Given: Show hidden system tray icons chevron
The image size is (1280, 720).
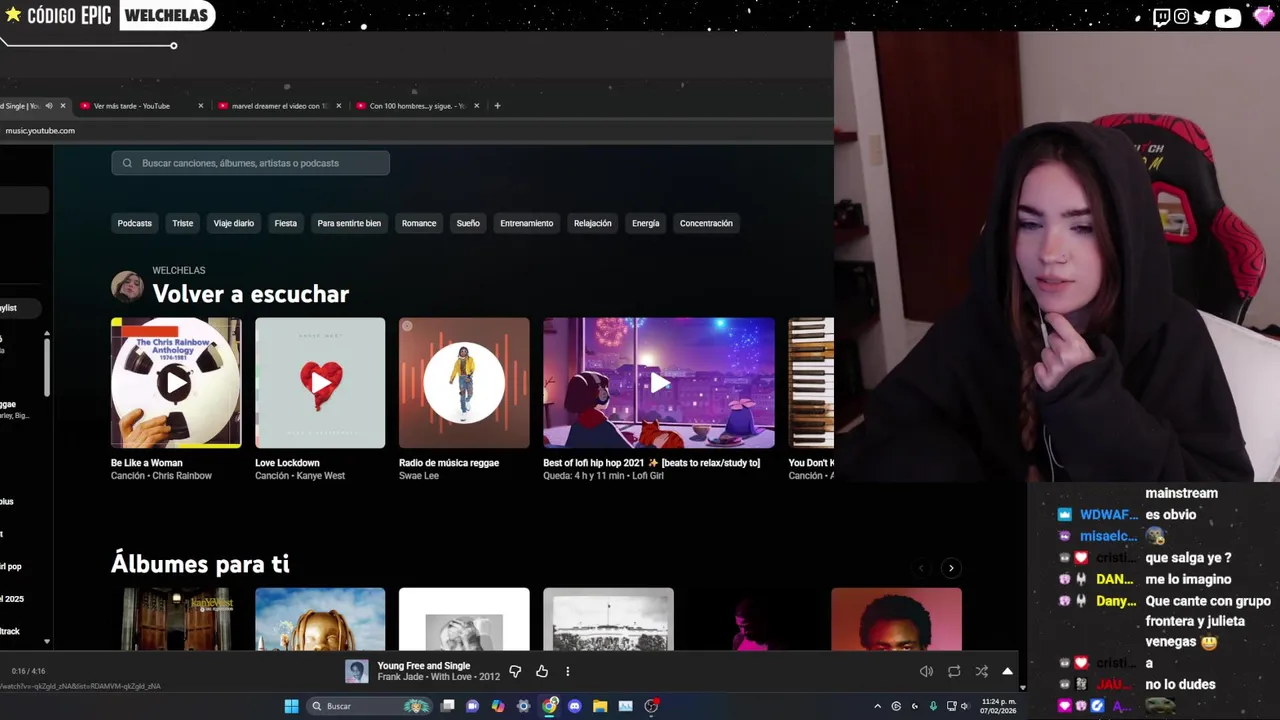Looking at the screenshot, I should [878, 706].
